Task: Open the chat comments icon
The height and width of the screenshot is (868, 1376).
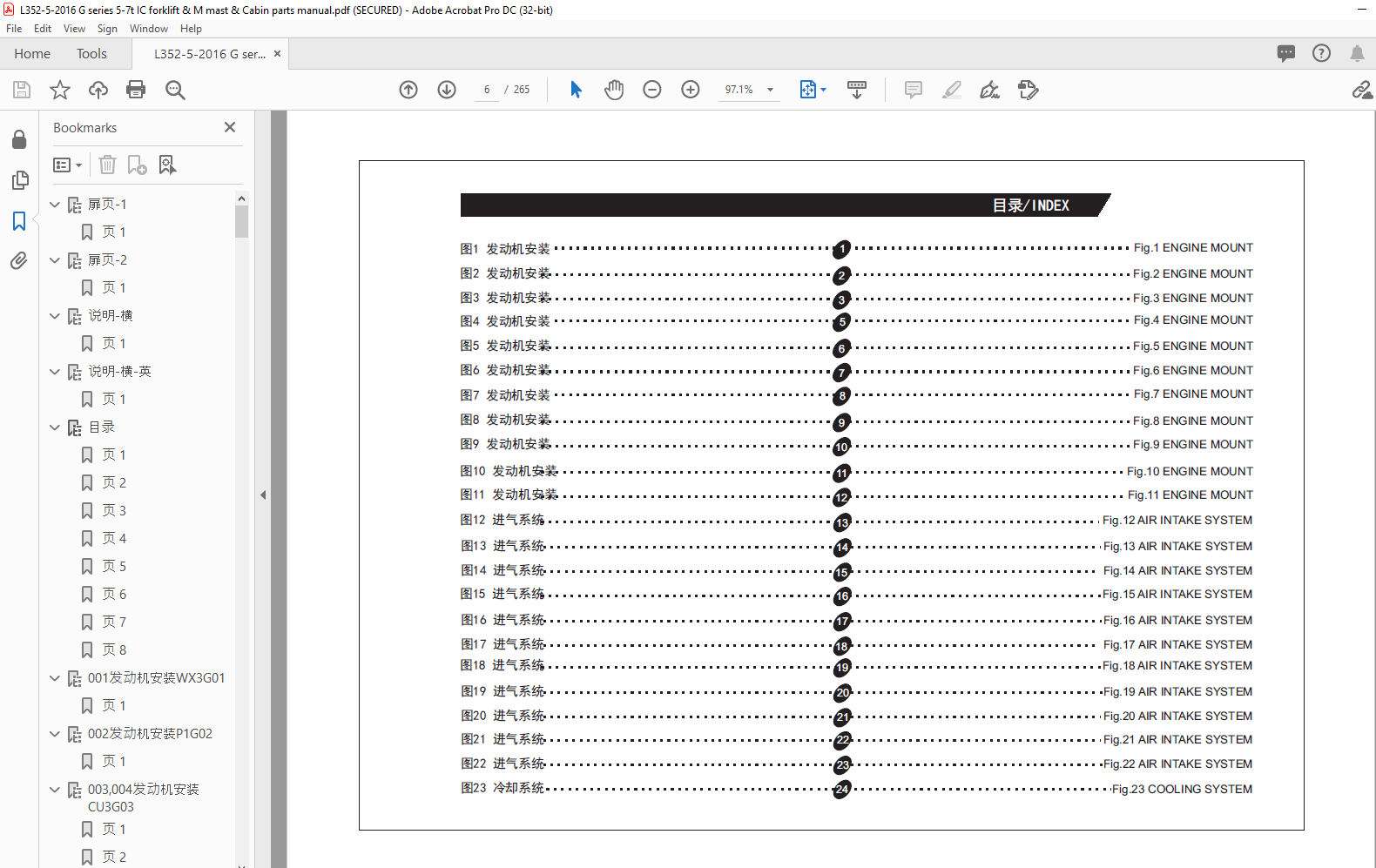Action: 1286,53
